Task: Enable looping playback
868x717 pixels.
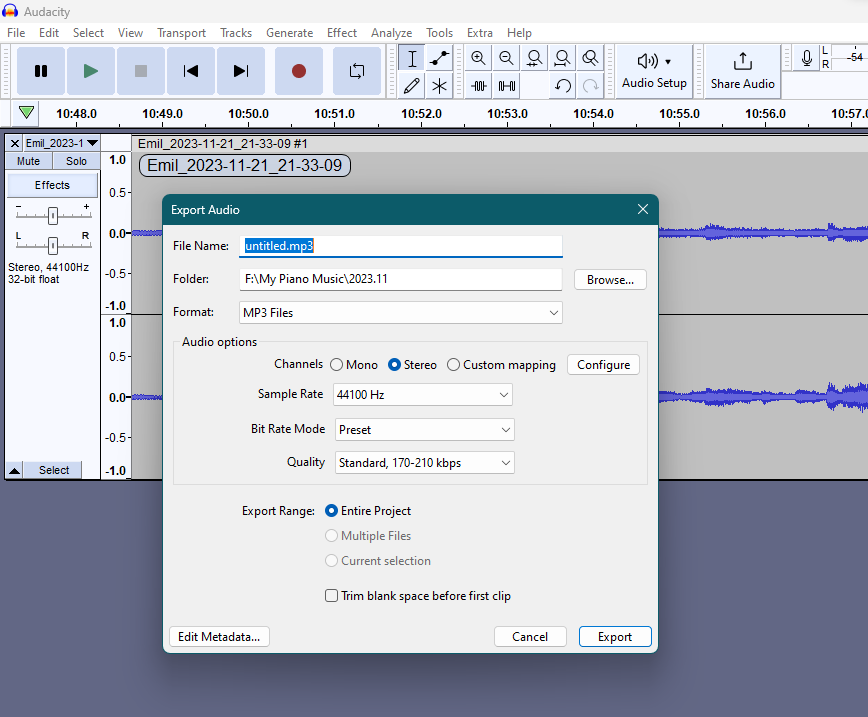Action: point(357,70)
